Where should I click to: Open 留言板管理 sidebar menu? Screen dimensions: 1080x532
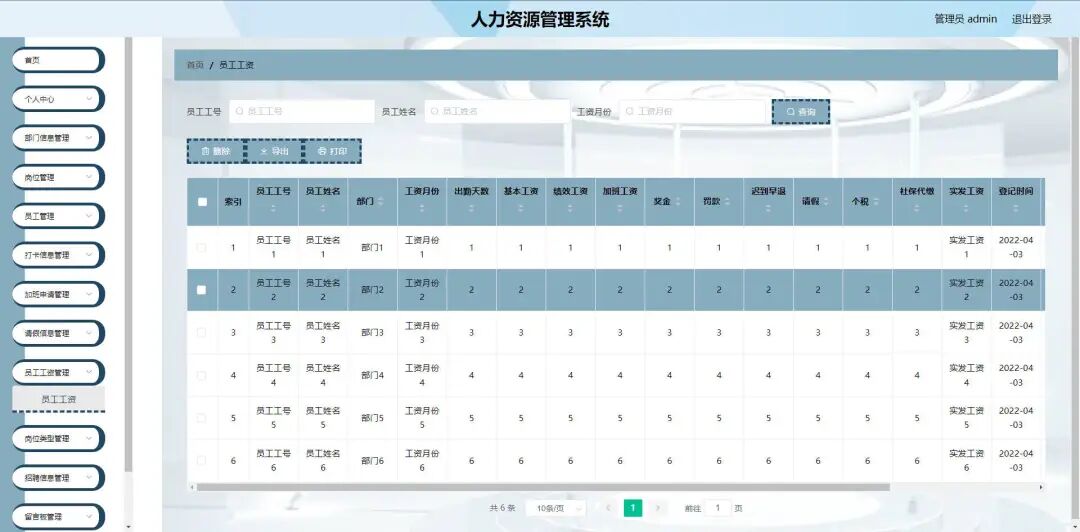pyautogui.click(x=58, y=516)
